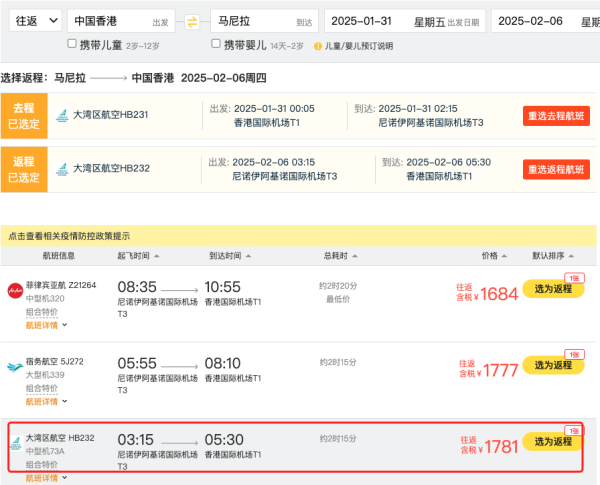
Task: Click the orange info icon for child booking notes
Action: pos(318,46)
